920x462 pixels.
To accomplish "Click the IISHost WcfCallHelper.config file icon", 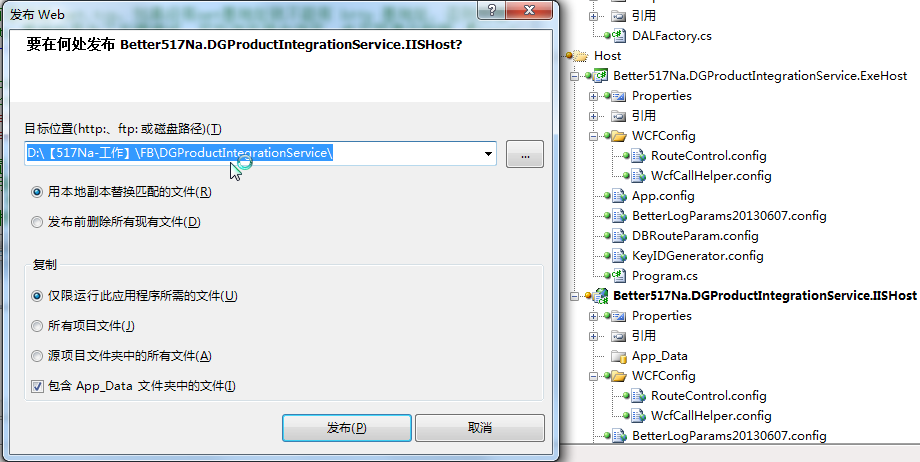I will (638, 416).
